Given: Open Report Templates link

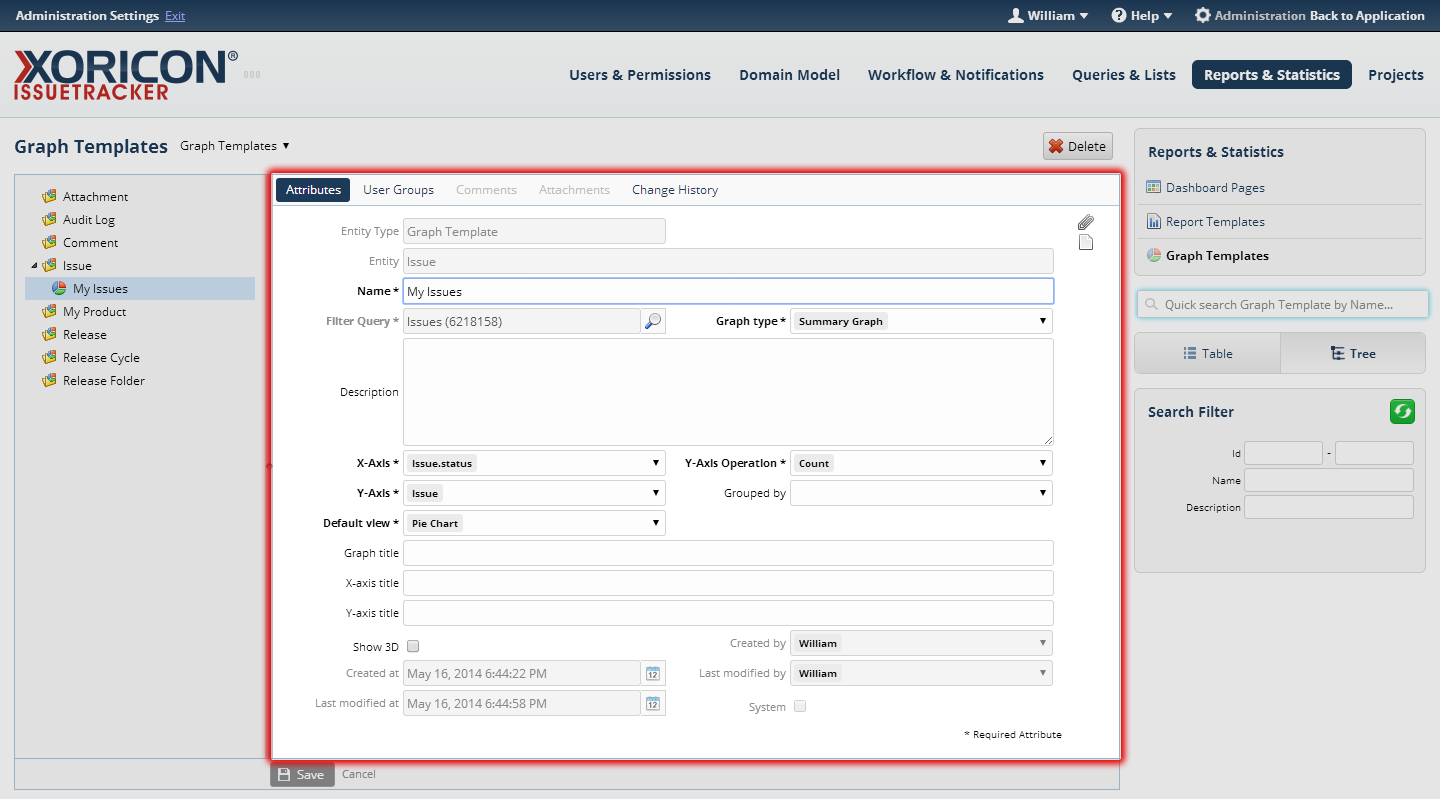Looking at the screenshot, I should pos(1215,221).
